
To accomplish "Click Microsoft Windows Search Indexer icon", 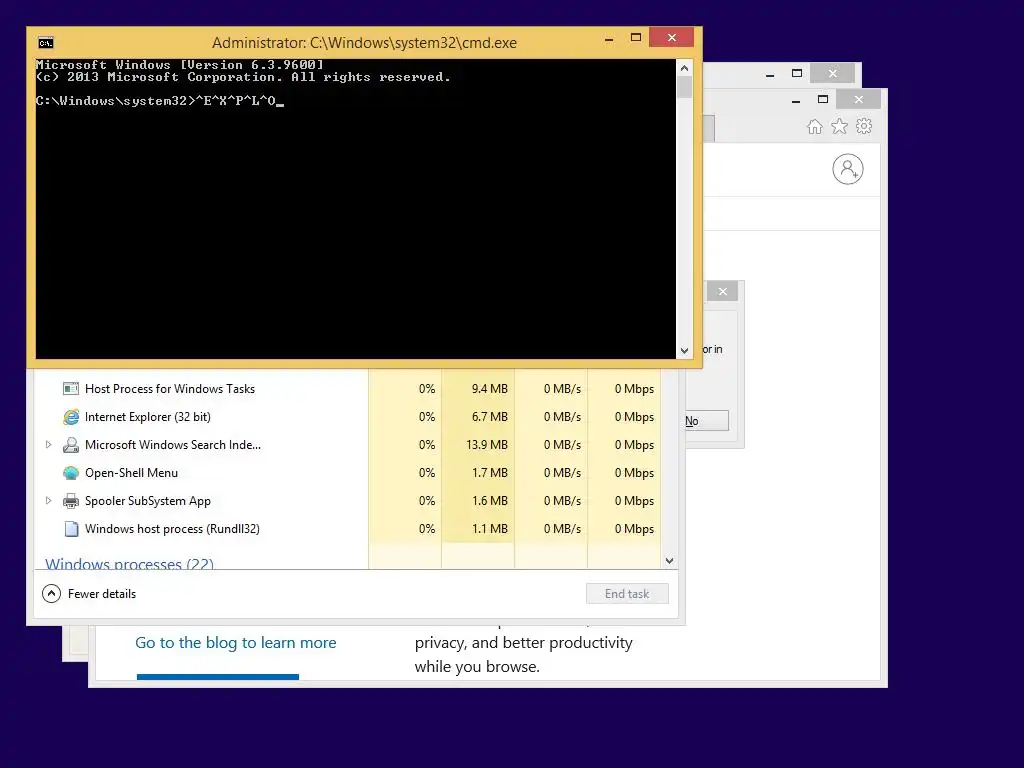I will click(x=71, y=445).
